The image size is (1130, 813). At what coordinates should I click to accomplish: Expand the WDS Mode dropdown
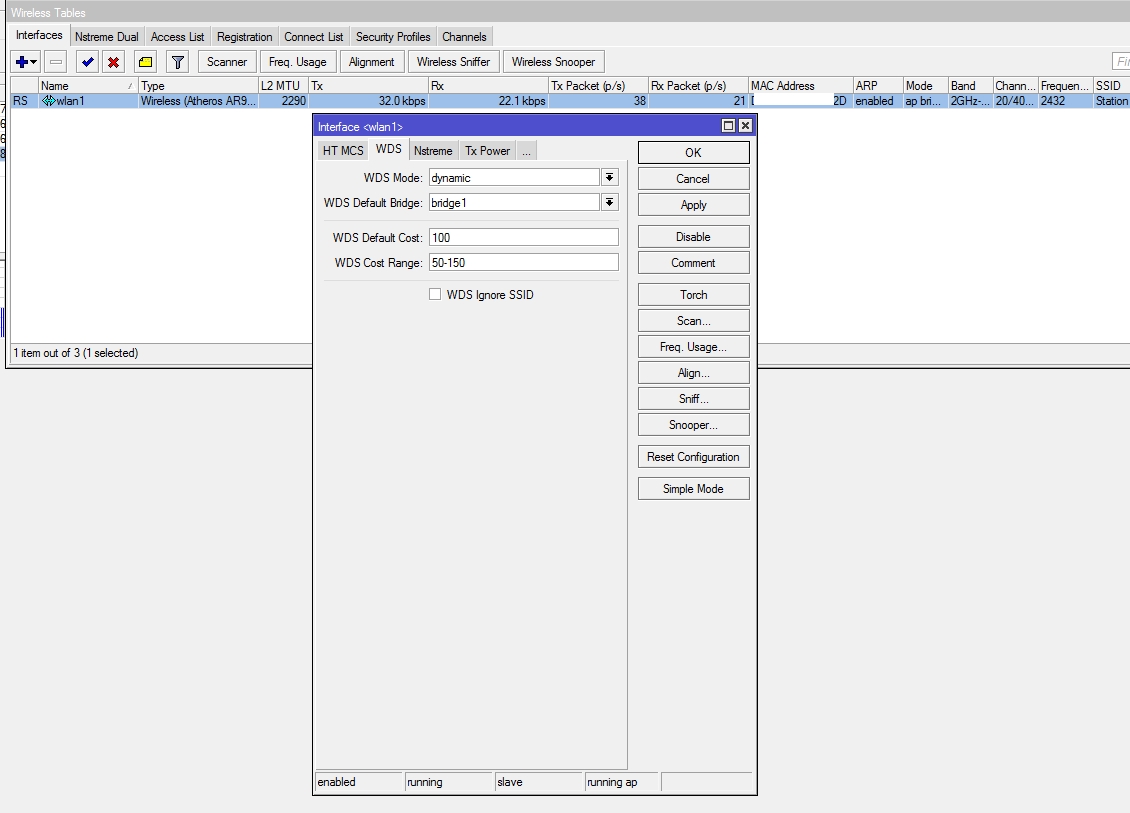point(609,178)
